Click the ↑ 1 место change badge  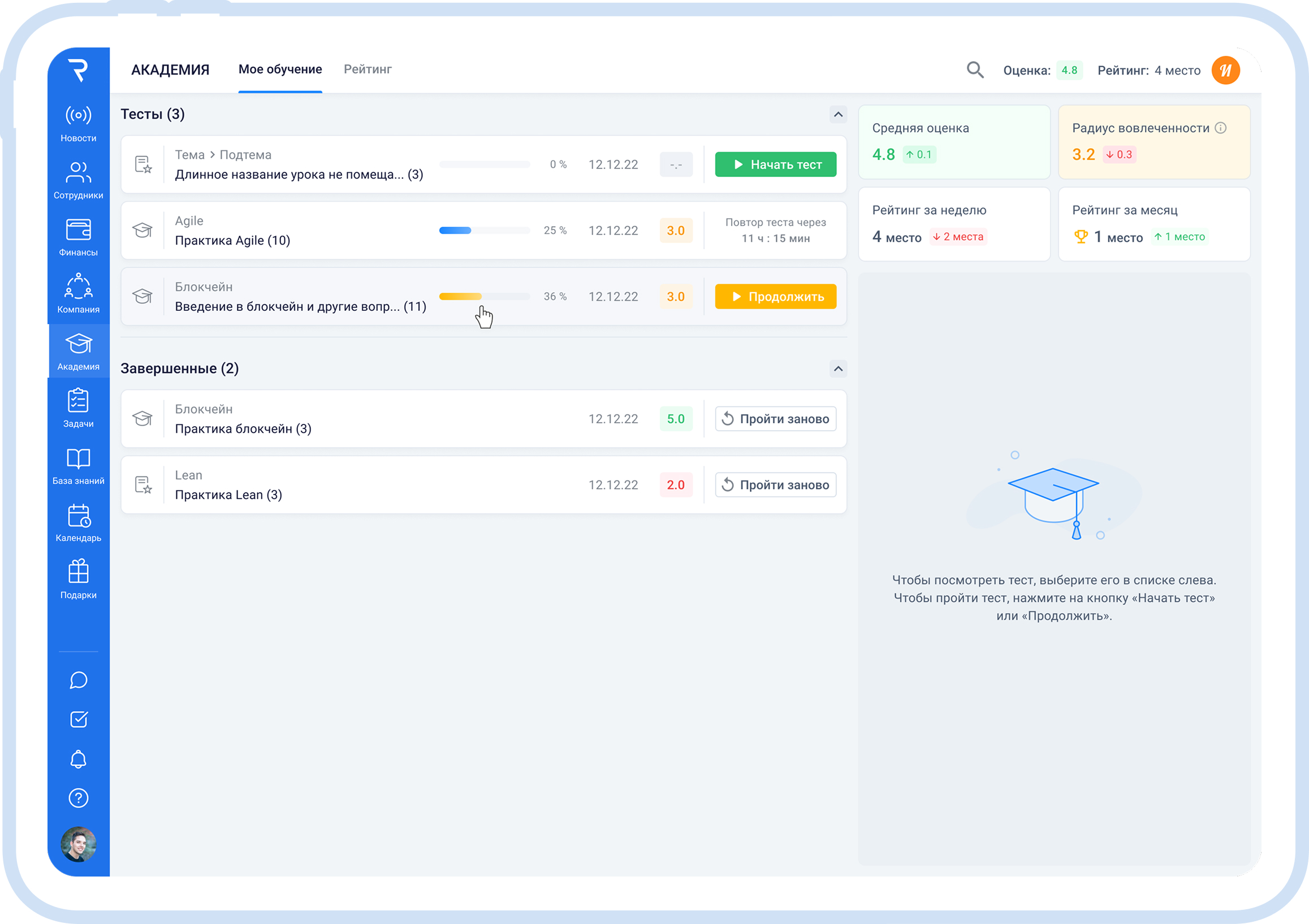click(x=1179, y=236)
